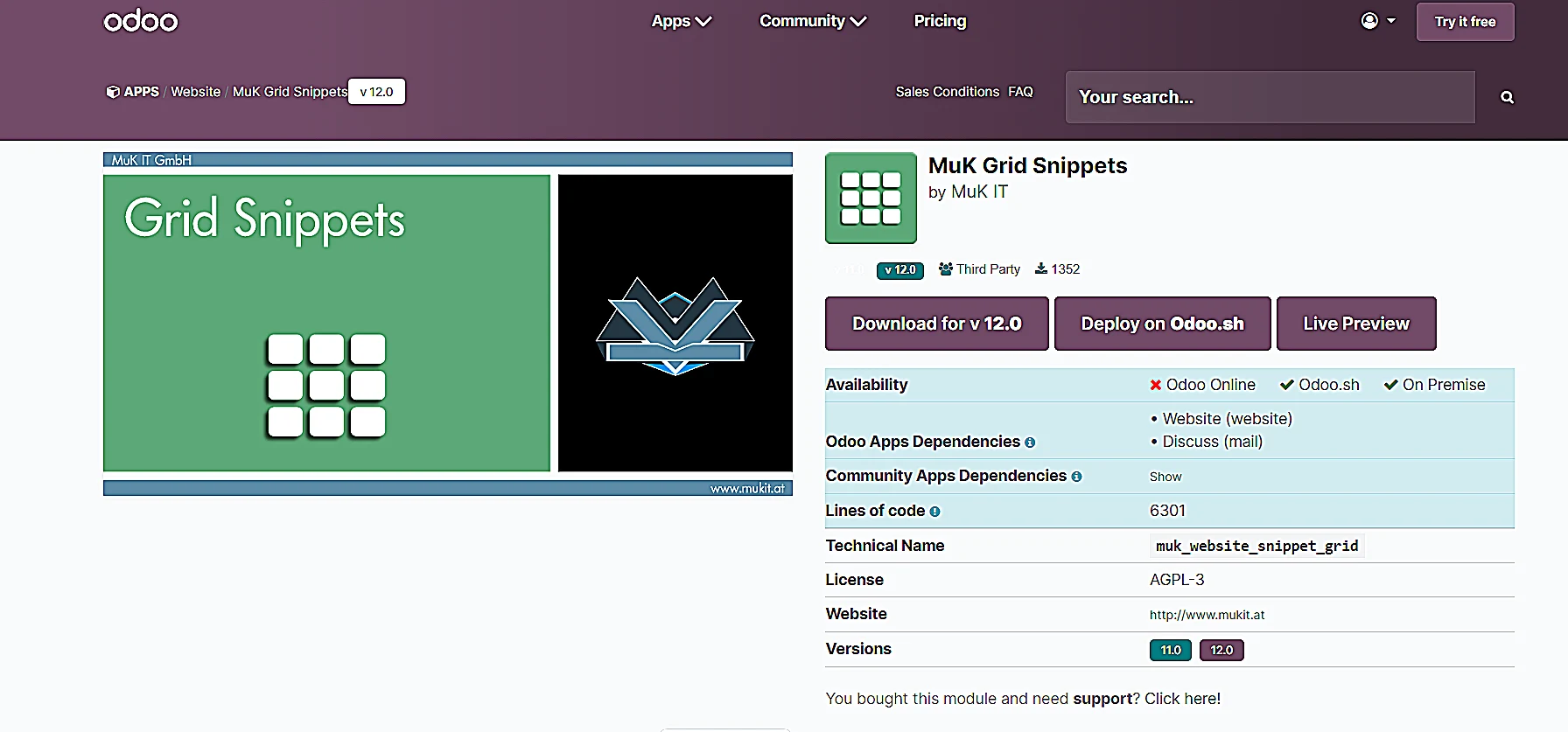Image resolution: width=1568 pixels, height=732 pixels.
Task: Click the Odoo logo
Action: [x=141, y=21]
